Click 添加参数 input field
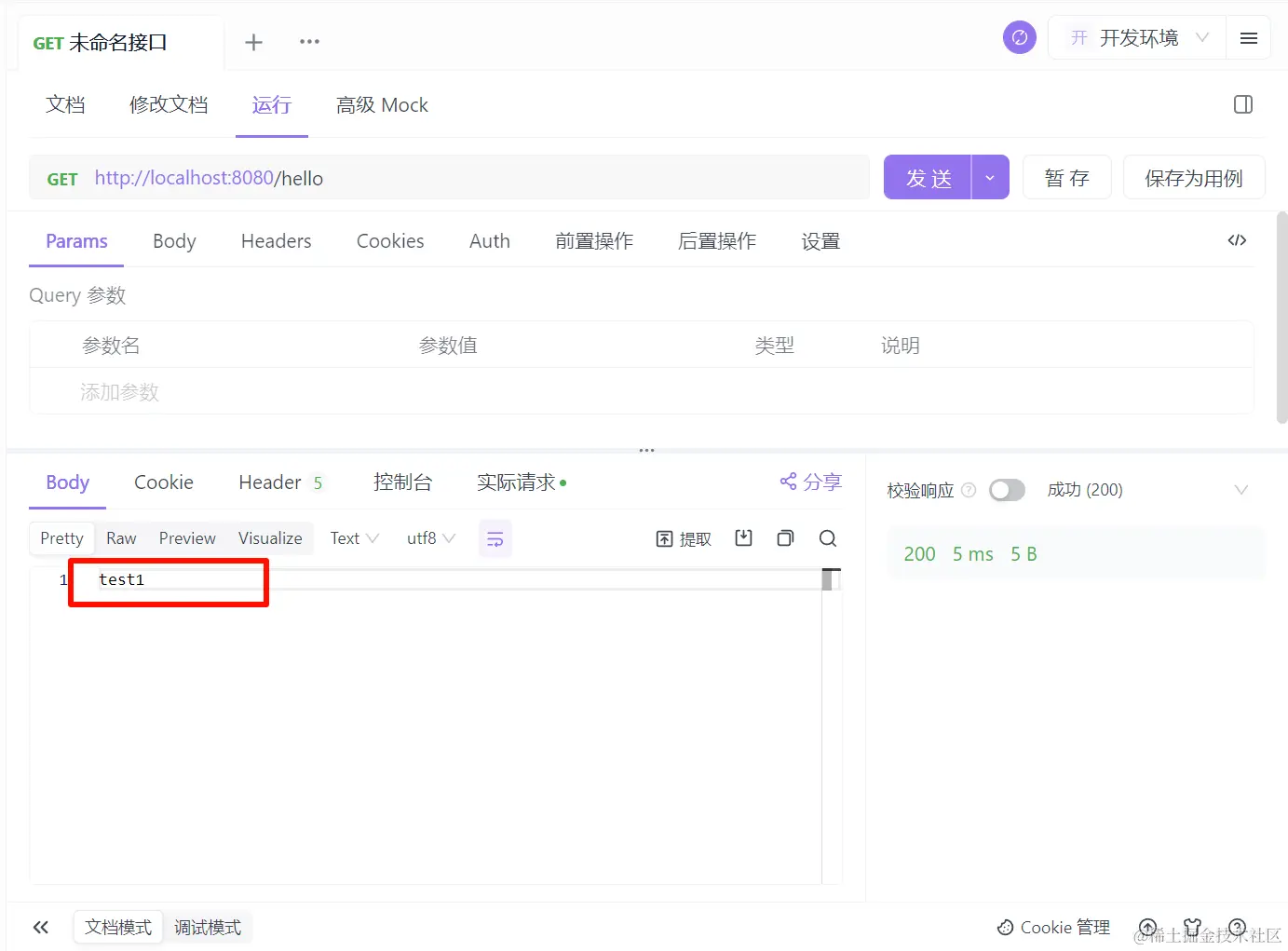 (x=119, y=392)
